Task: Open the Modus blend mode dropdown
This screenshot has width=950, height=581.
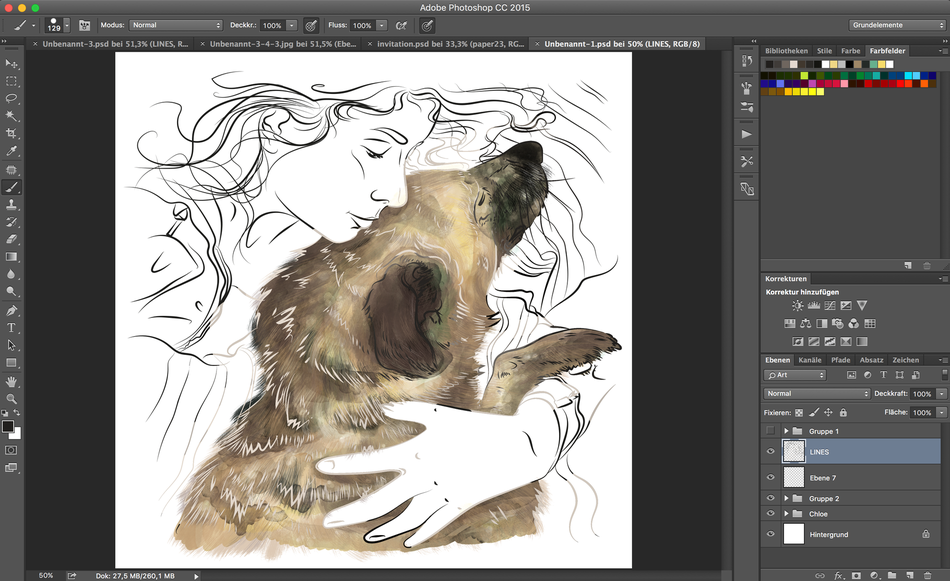Action: (176, 25)
